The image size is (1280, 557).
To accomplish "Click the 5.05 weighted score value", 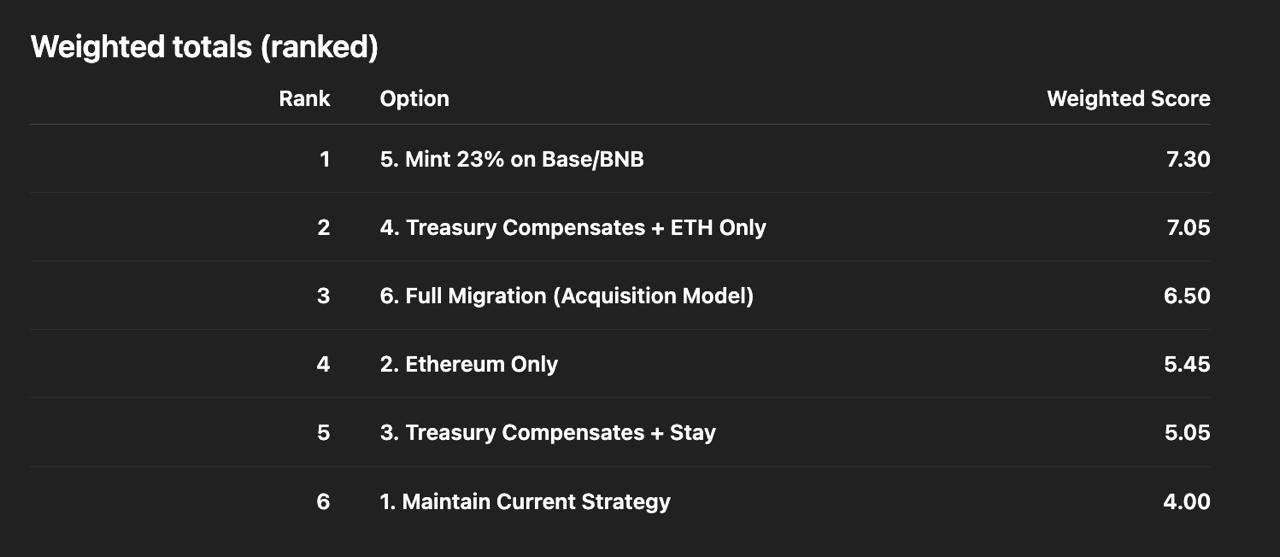I will pos(1187,433).
